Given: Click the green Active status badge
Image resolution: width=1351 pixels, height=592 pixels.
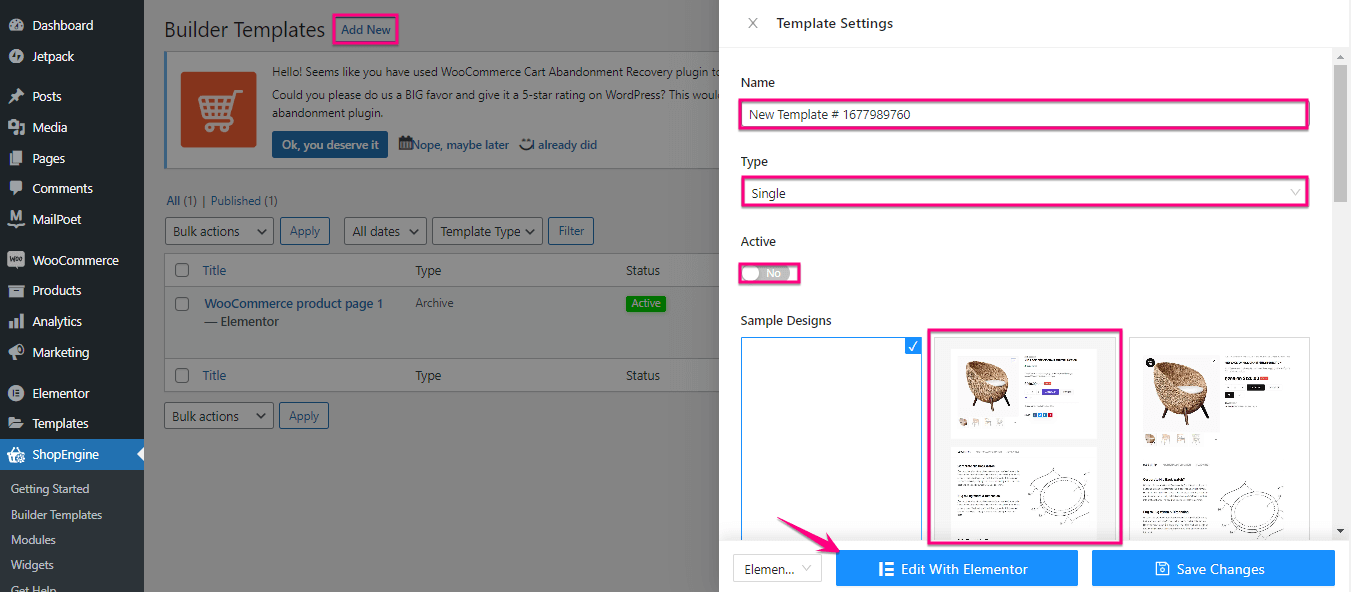Looking at the screenshot, I should tap(646, 303).
